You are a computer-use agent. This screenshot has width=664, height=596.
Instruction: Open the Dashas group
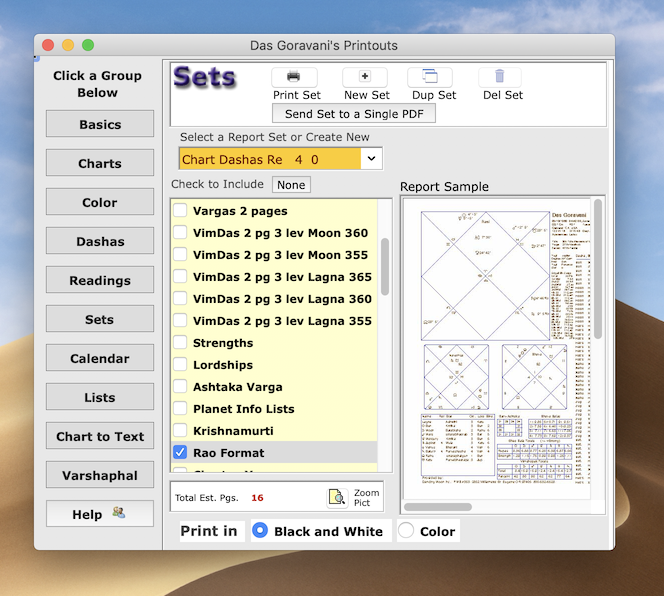coord(100,242)
